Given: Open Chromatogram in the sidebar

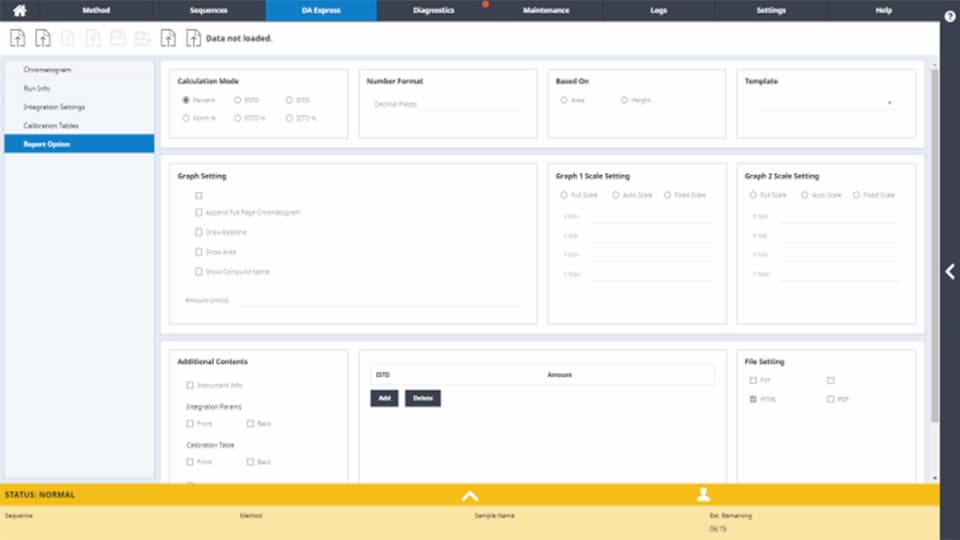Looking at the screenshot, I should pos(79,70).
